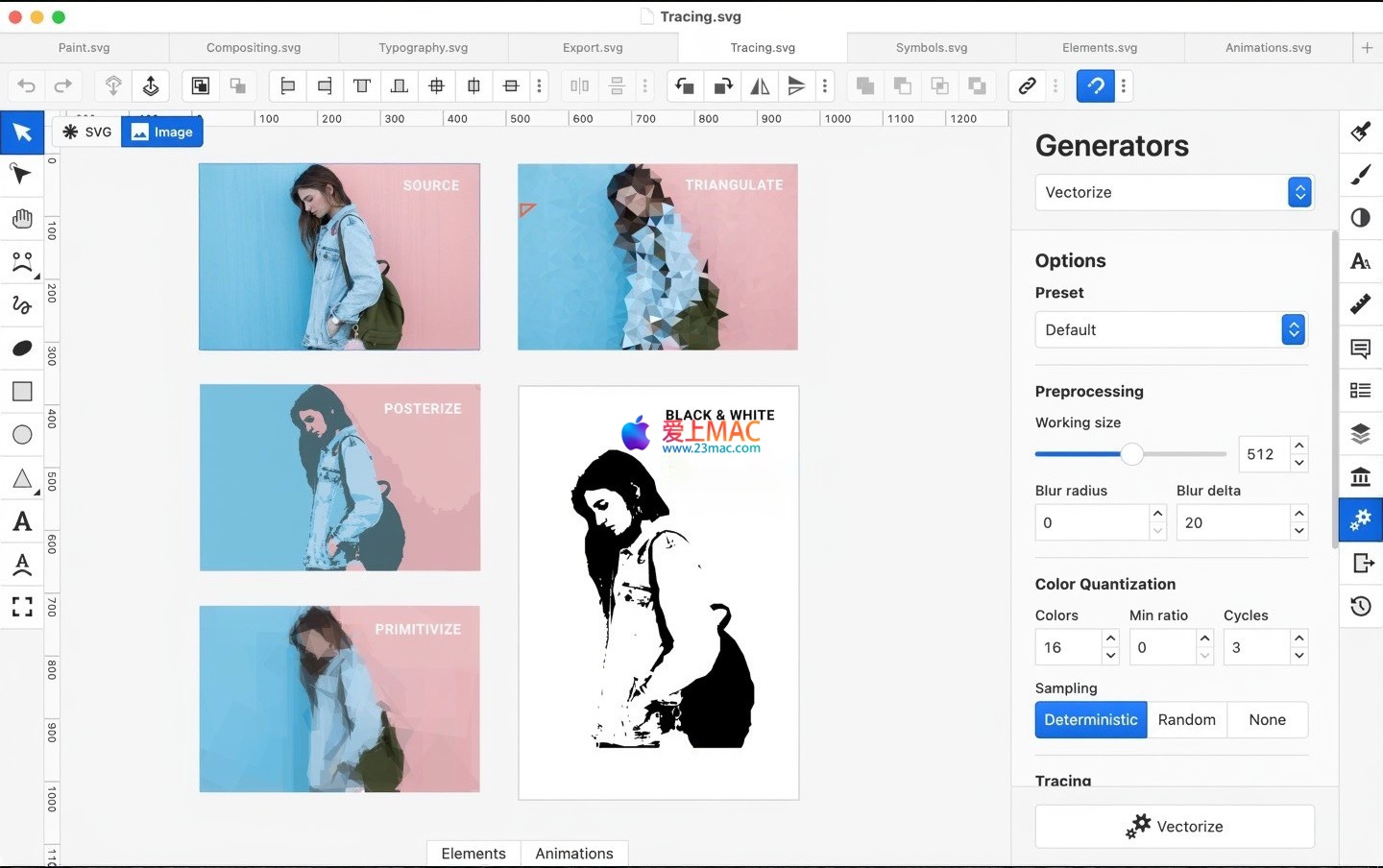Open the Vectorize generator dropdown
The height and width of the screenshot is (868, 1383).
pos(1174,192)
